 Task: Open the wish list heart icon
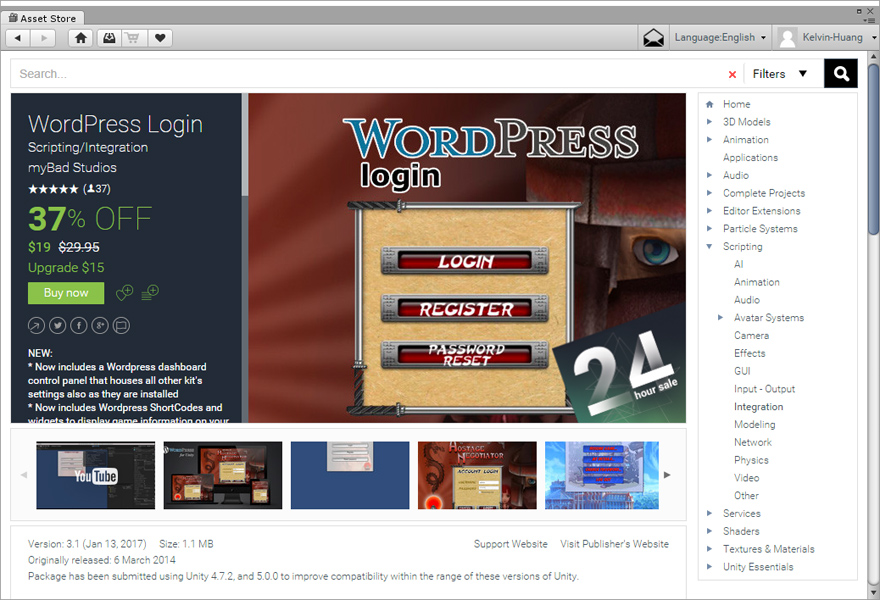160,38
